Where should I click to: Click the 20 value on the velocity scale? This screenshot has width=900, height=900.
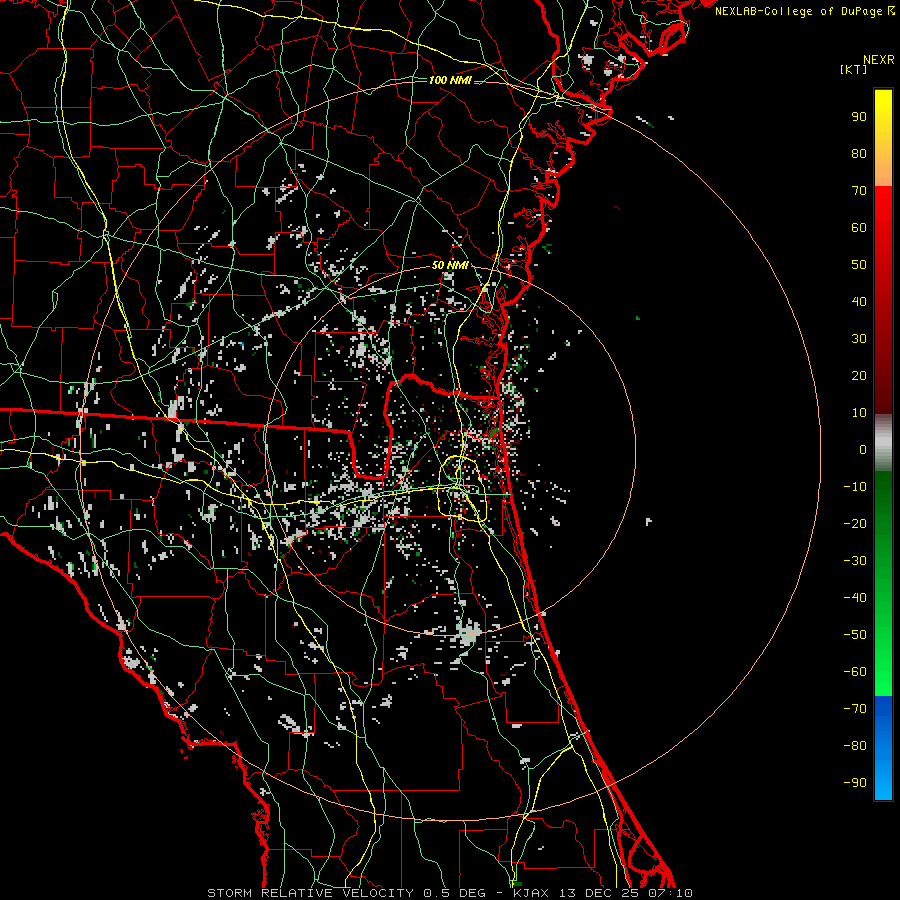click(x=859, y=375)
